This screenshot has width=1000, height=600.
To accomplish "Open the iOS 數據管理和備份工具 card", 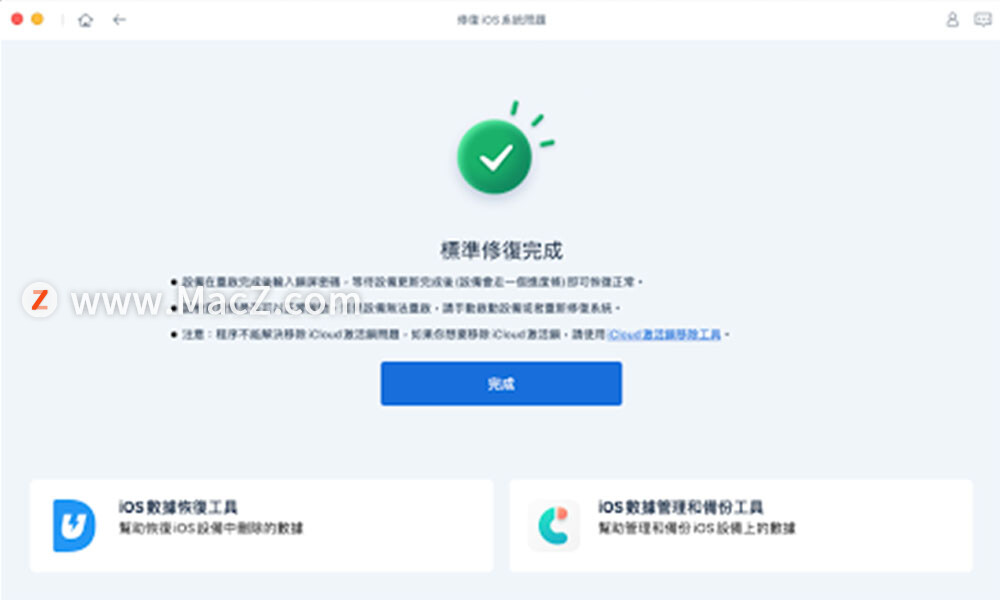I will (x=741, y=525).
